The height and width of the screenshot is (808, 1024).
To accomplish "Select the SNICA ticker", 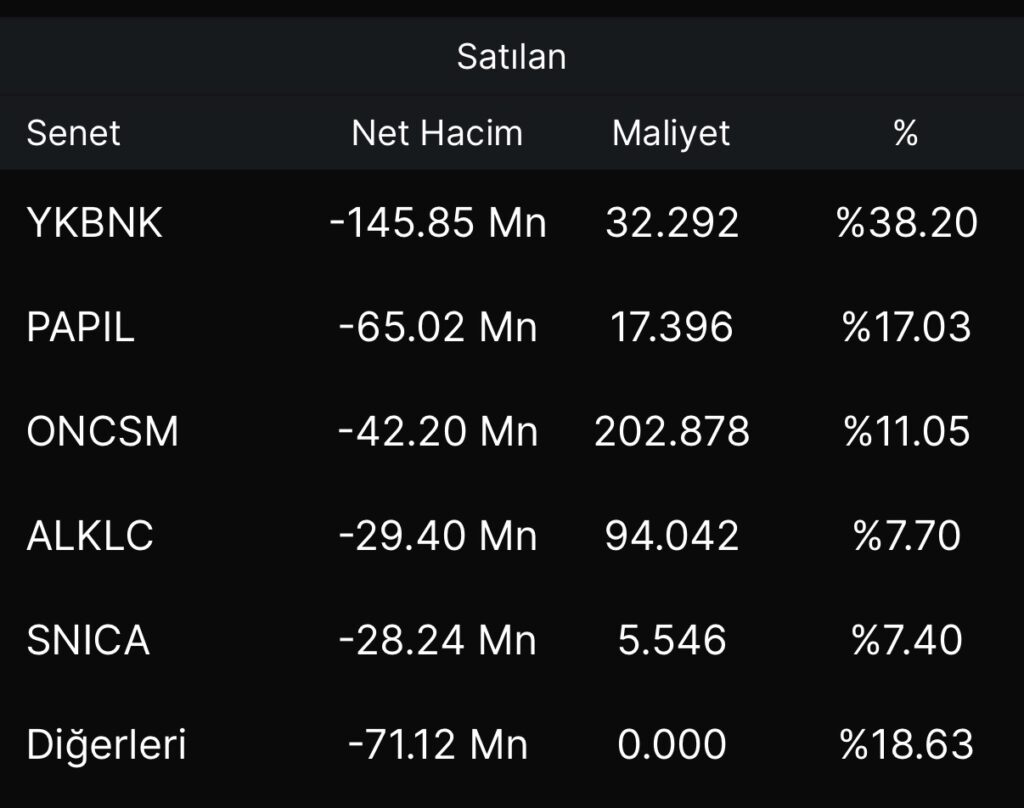I will [x=88, y=640].
